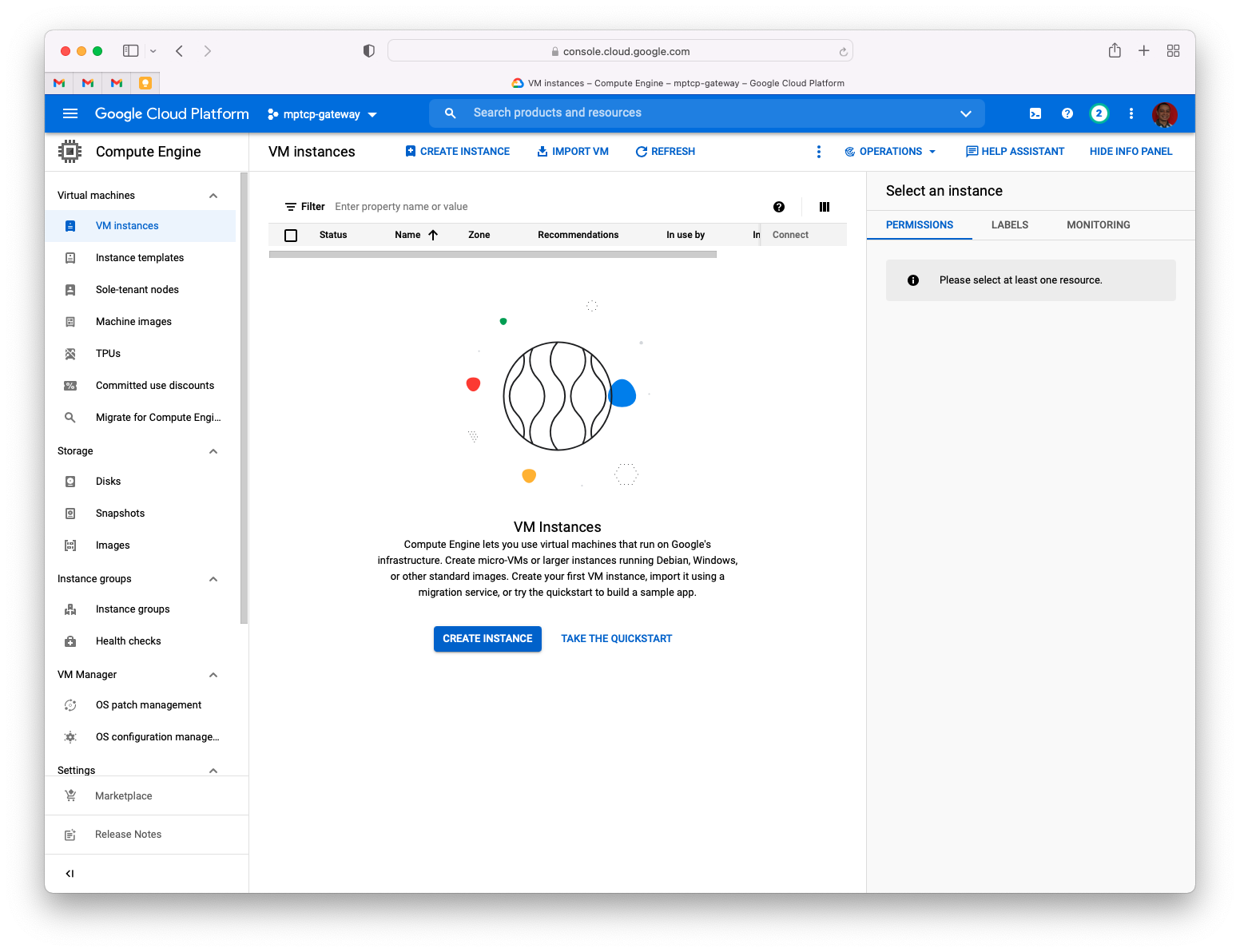
Task: Click the Safari address bar
Action: pyautogui.click(x=620, y=51)
